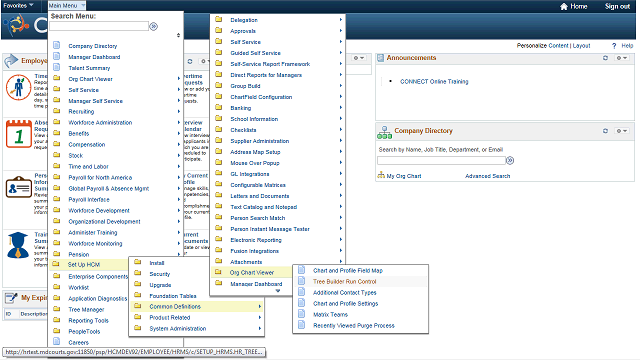640x360 pixels.
Task: Click the graduate Training Summary icon
Action: pyautogui.click(x=18, y=245)
